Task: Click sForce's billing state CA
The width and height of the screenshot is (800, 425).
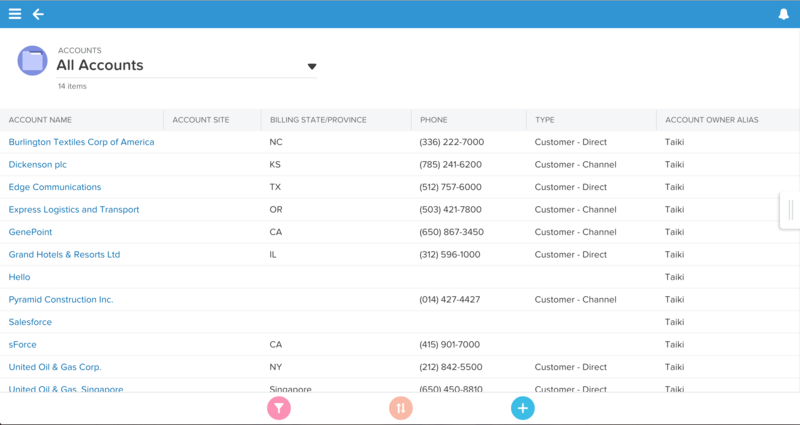Action: tap(276, 344)
